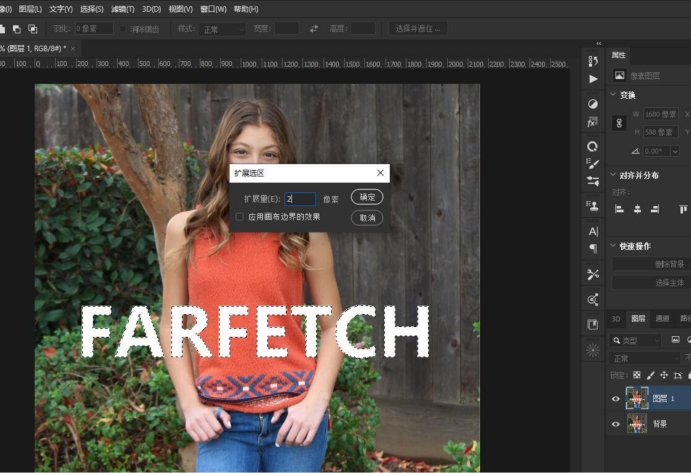Open layer filter 类型 dropdown
The width and height of the screenshot is (691, 473).
(635, 340)
